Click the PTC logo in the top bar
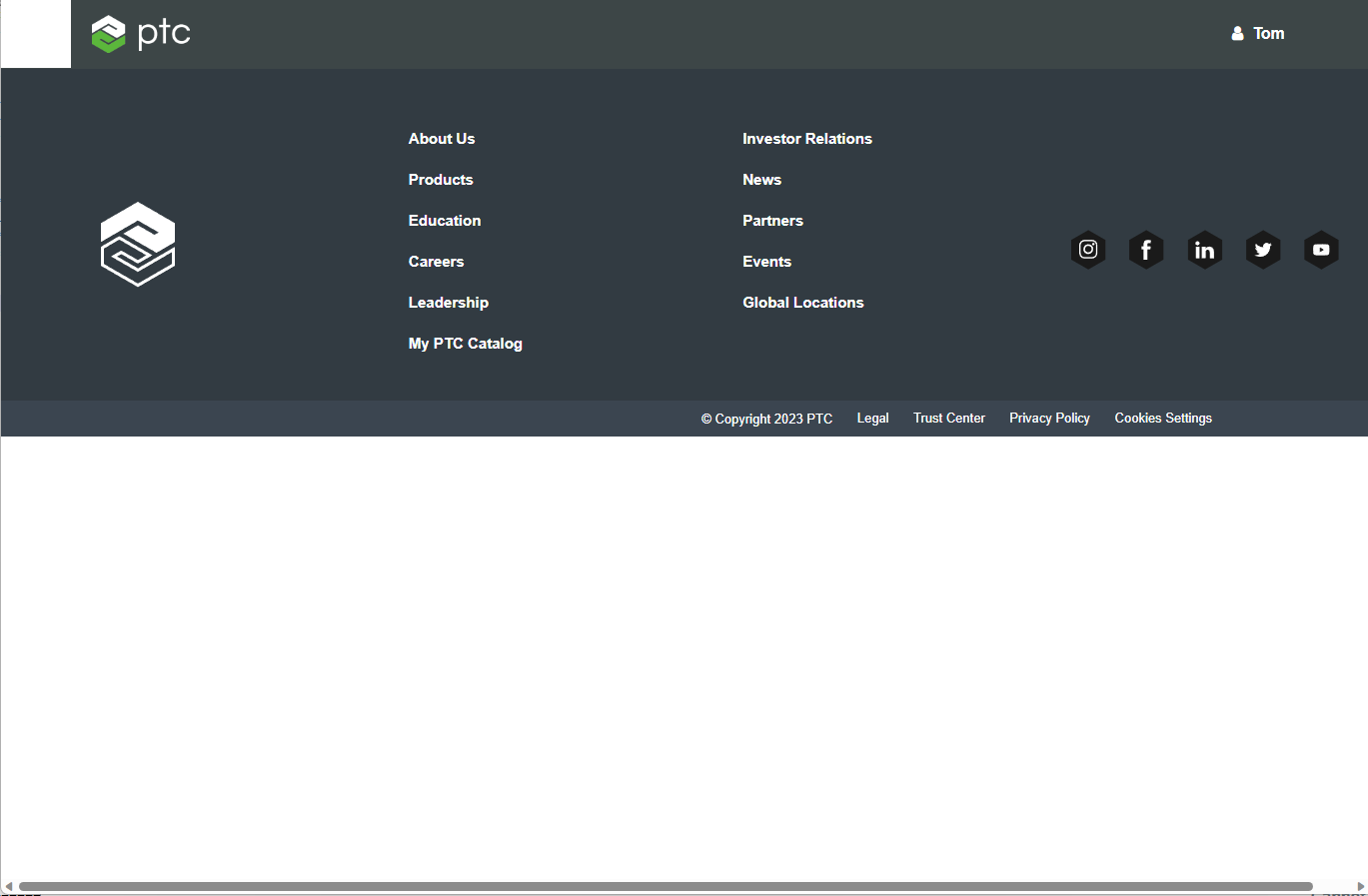This screenshot has width=1368, height=896. pos(140,33)
